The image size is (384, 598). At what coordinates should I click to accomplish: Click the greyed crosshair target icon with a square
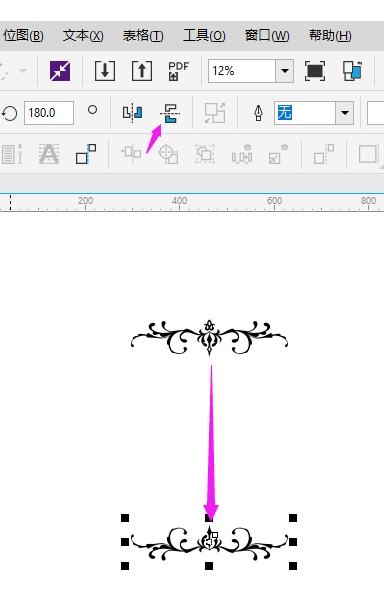[x=168, y=154]
